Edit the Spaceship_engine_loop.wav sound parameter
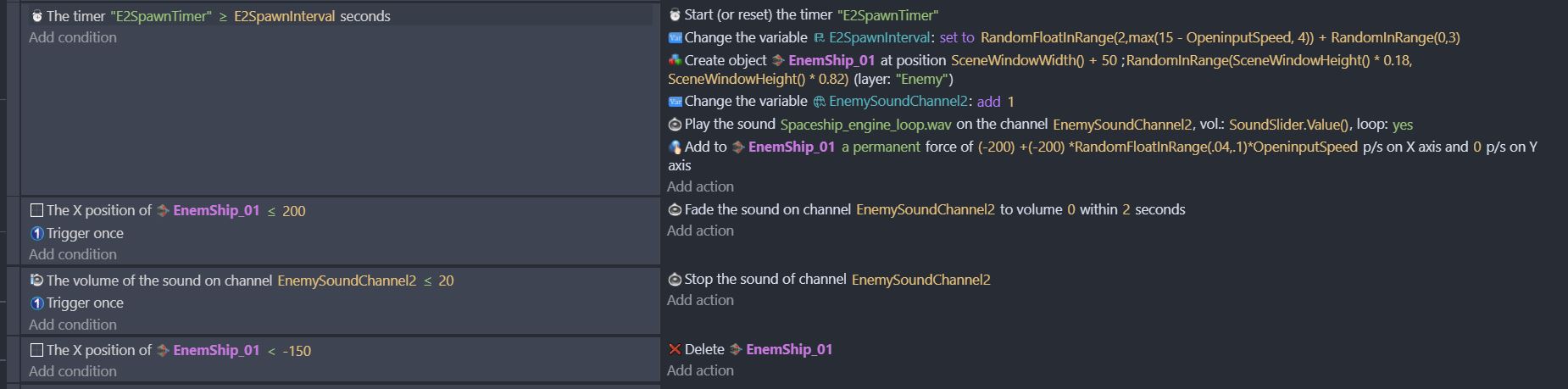The image size is (1568, 389). [865, 125]
